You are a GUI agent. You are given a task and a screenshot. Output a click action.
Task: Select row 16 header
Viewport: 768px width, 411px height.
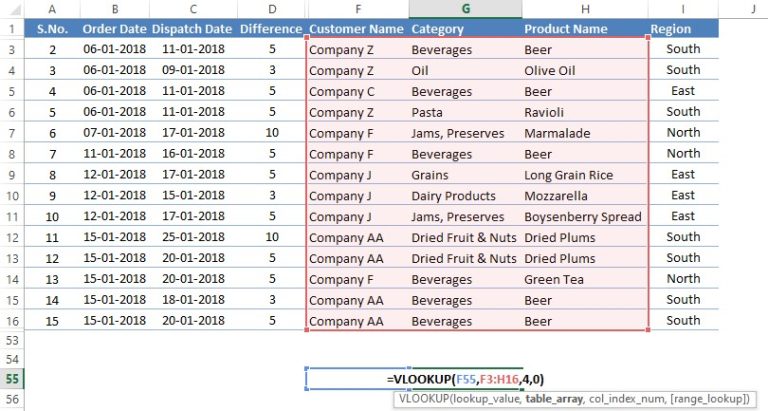click(x=12, y=321)
